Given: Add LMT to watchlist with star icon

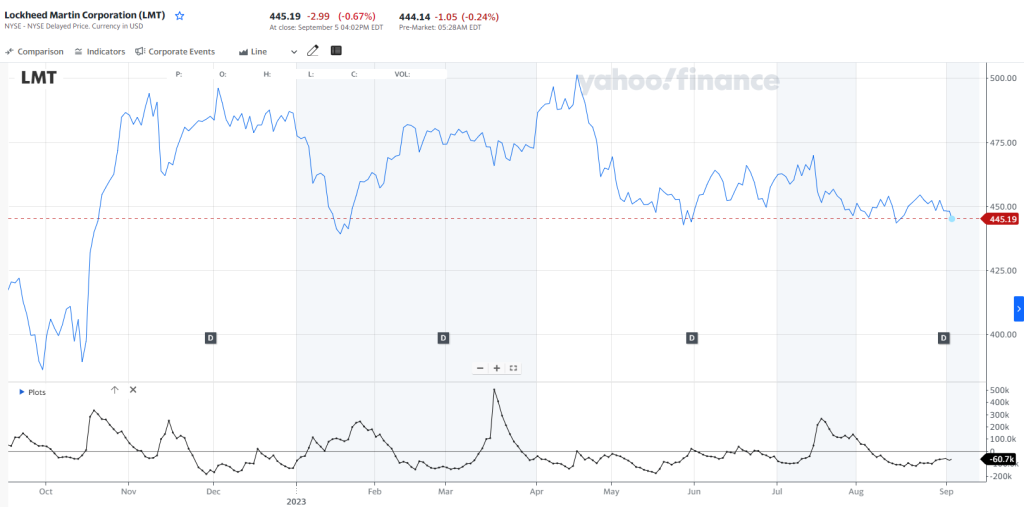Looking at the screenshot, I should click(179, 17).
